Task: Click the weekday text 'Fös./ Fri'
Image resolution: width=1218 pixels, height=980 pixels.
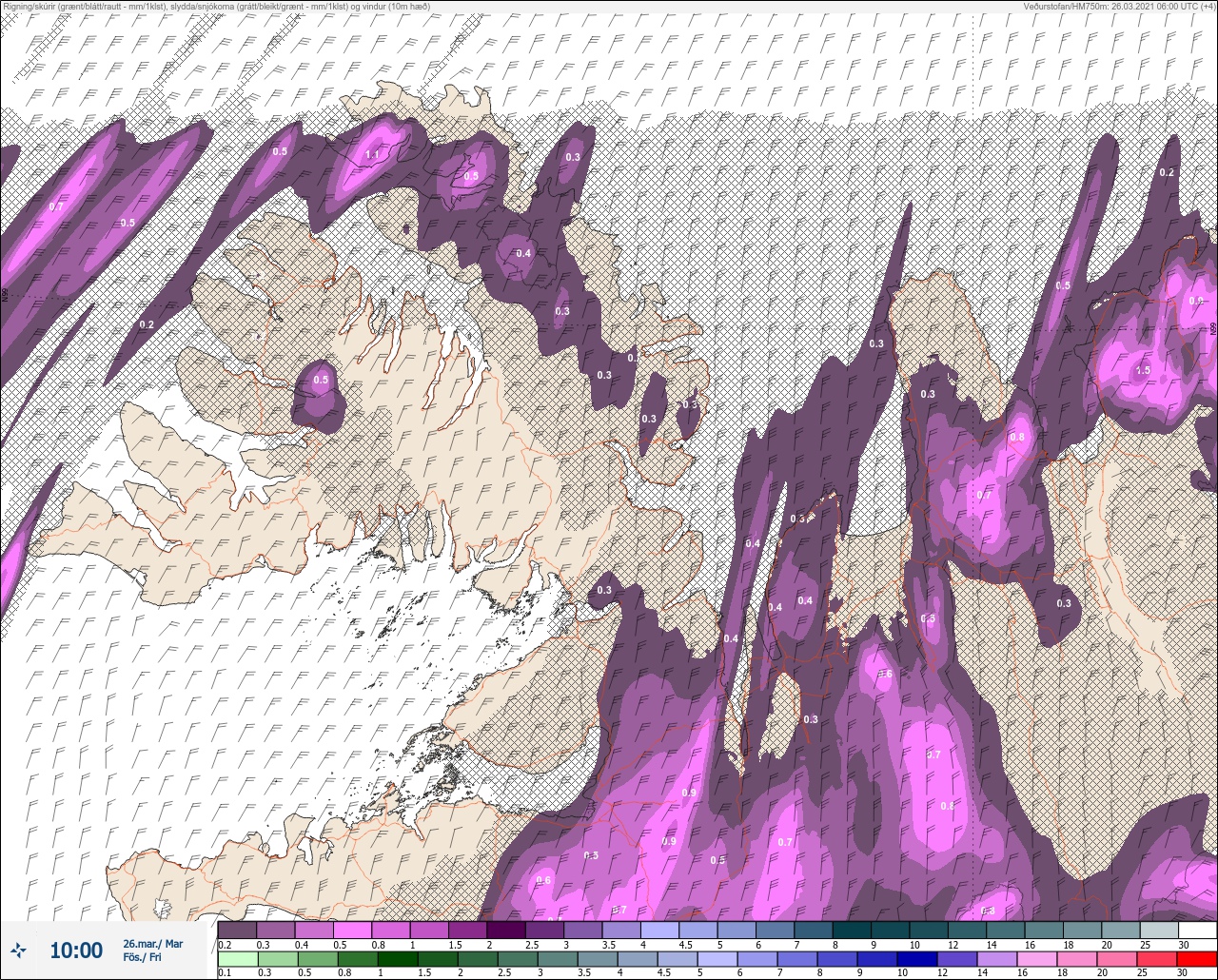Action: pos(142,957)
